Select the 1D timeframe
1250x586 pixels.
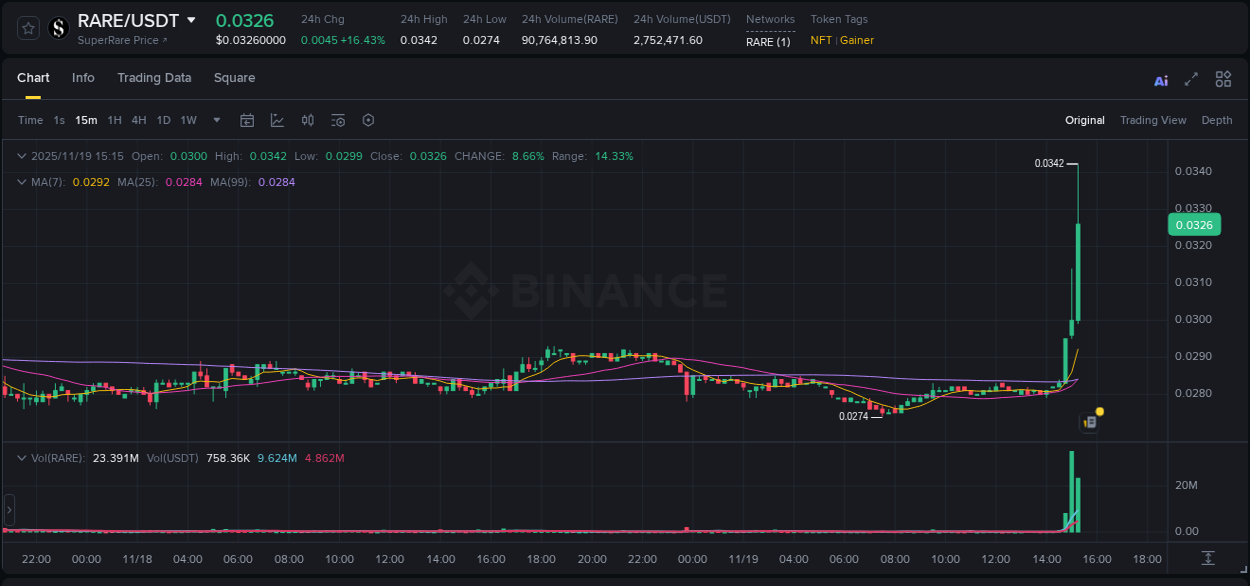(x=163, y=120)
